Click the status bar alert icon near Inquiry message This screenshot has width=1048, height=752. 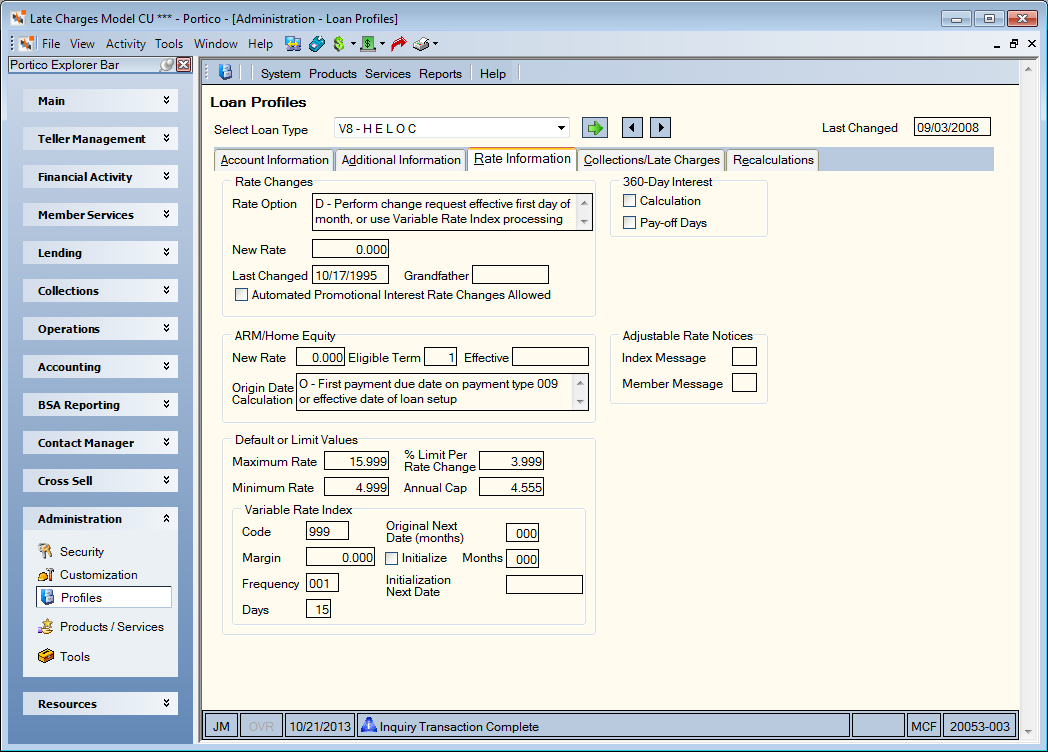tap(368, 725)
